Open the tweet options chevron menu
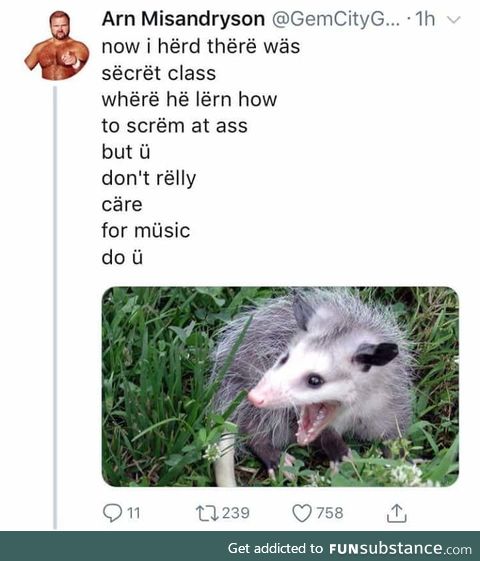The width and height of the screenshot is (480, 561). pos(454,20)
